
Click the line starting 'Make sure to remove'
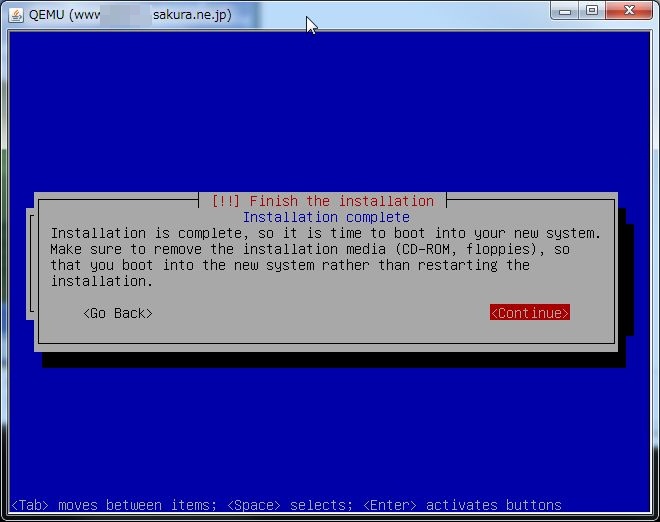310,249
